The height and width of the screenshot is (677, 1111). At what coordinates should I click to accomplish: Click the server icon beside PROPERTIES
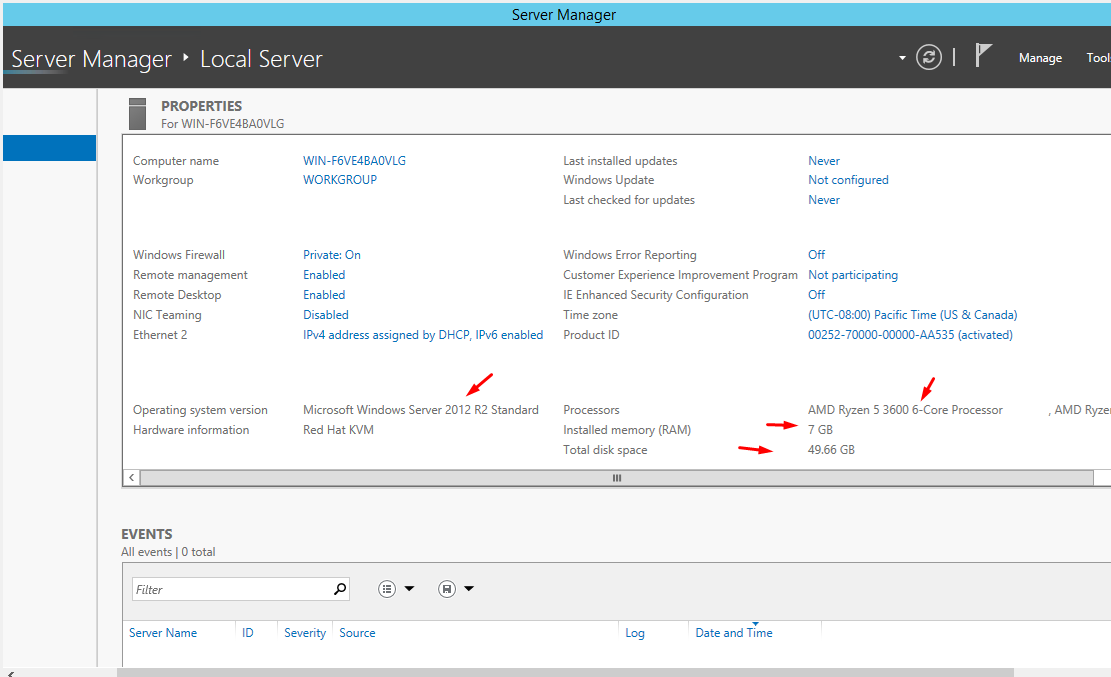(x=137, y=113)
